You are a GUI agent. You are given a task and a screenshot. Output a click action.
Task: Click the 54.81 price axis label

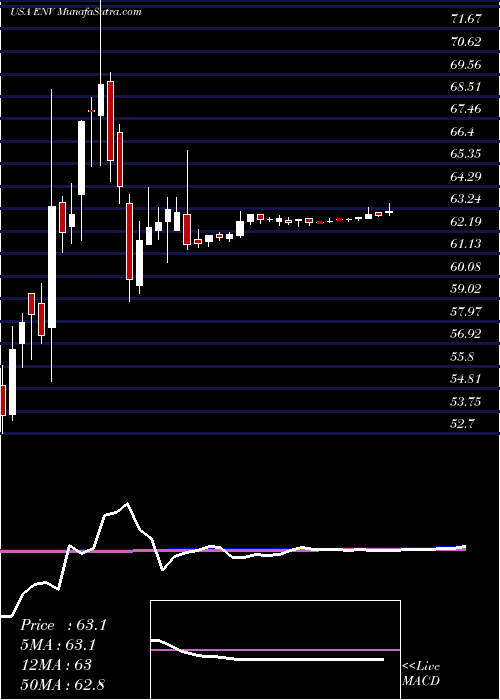coord(466,379)
